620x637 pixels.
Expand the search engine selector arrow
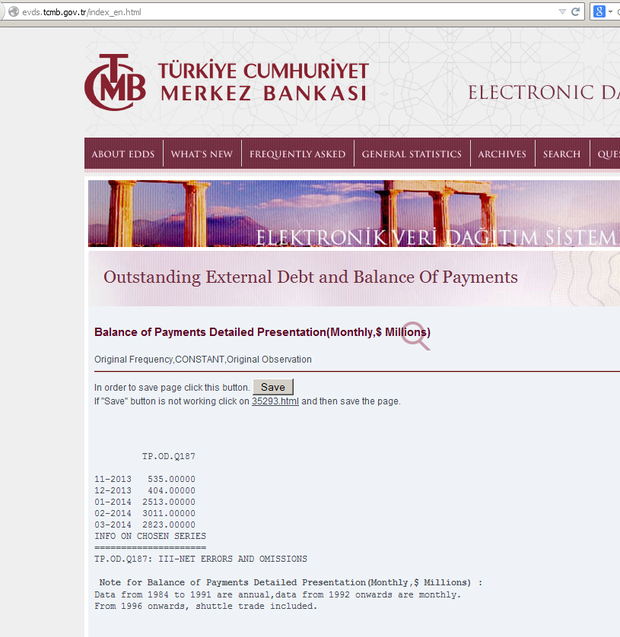pyautogui.click(x=612, y=11)
